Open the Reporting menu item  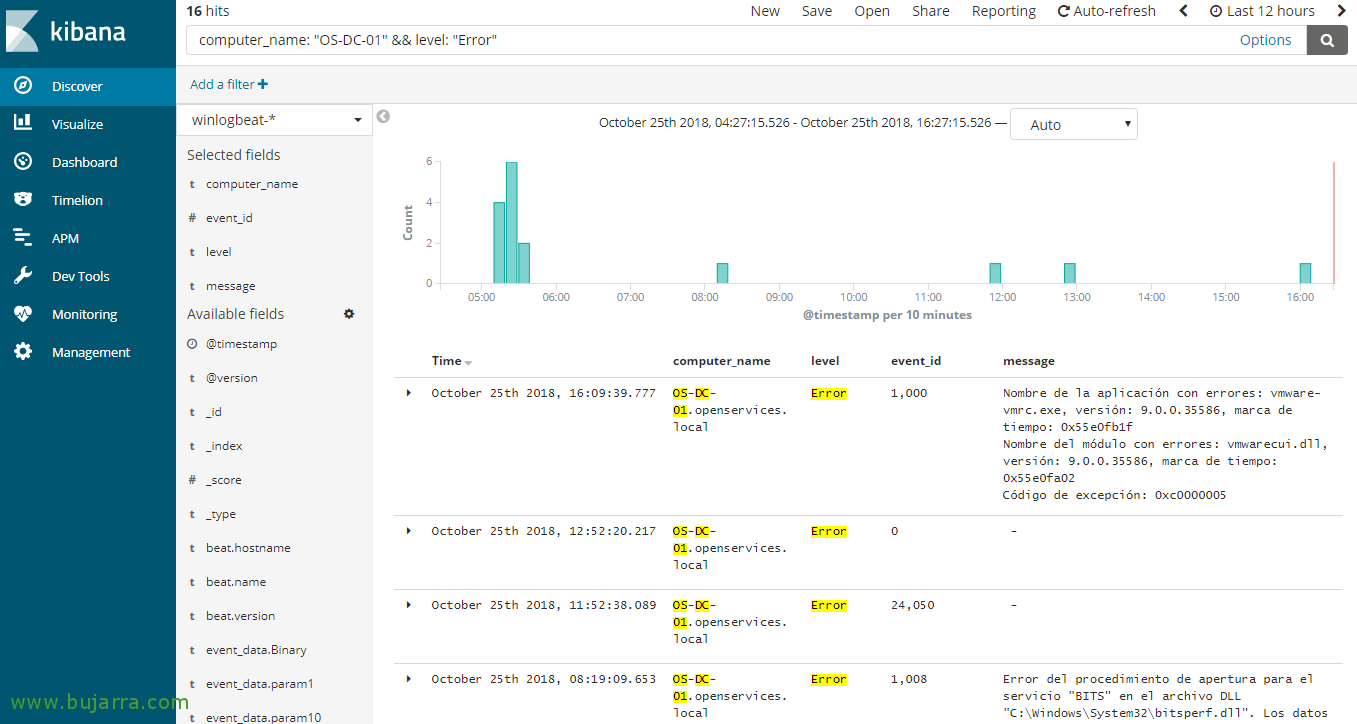(1003, 11)
